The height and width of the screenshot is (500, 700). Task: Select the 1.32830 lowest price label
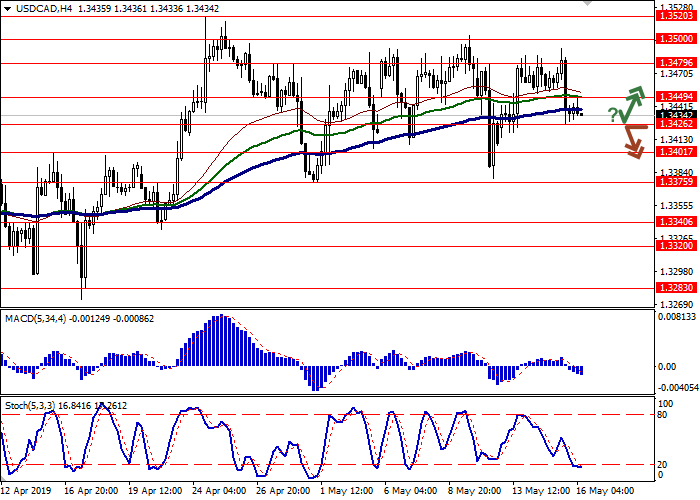point(674,287)
